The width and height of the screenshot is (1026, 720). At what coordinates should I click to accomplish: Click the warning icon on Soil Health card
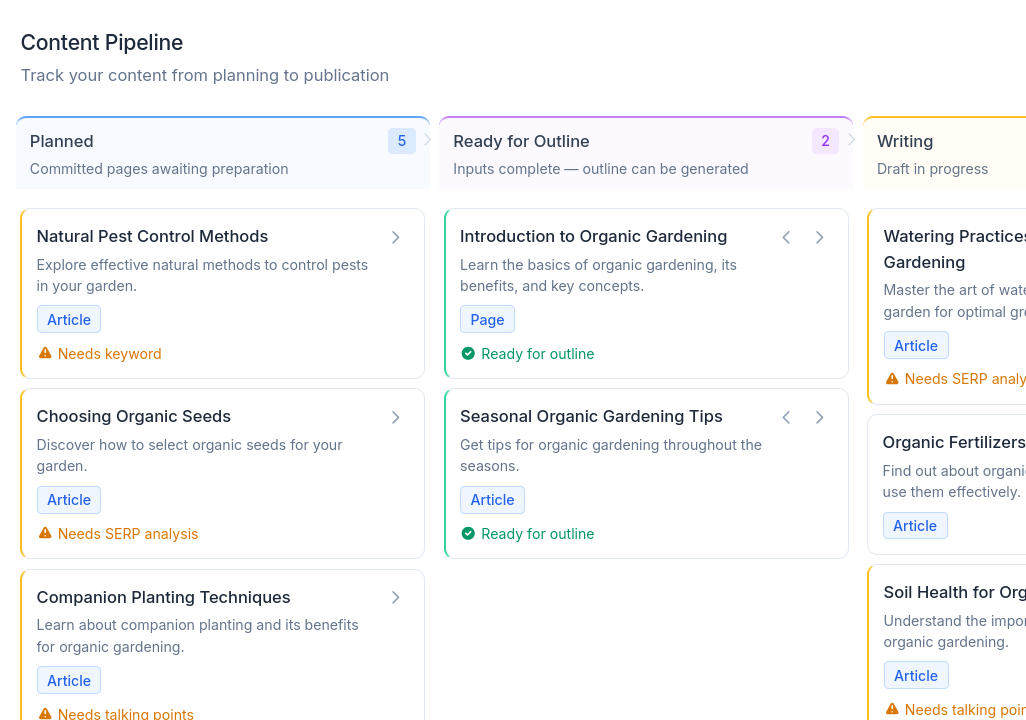click(x=892, y=709)
